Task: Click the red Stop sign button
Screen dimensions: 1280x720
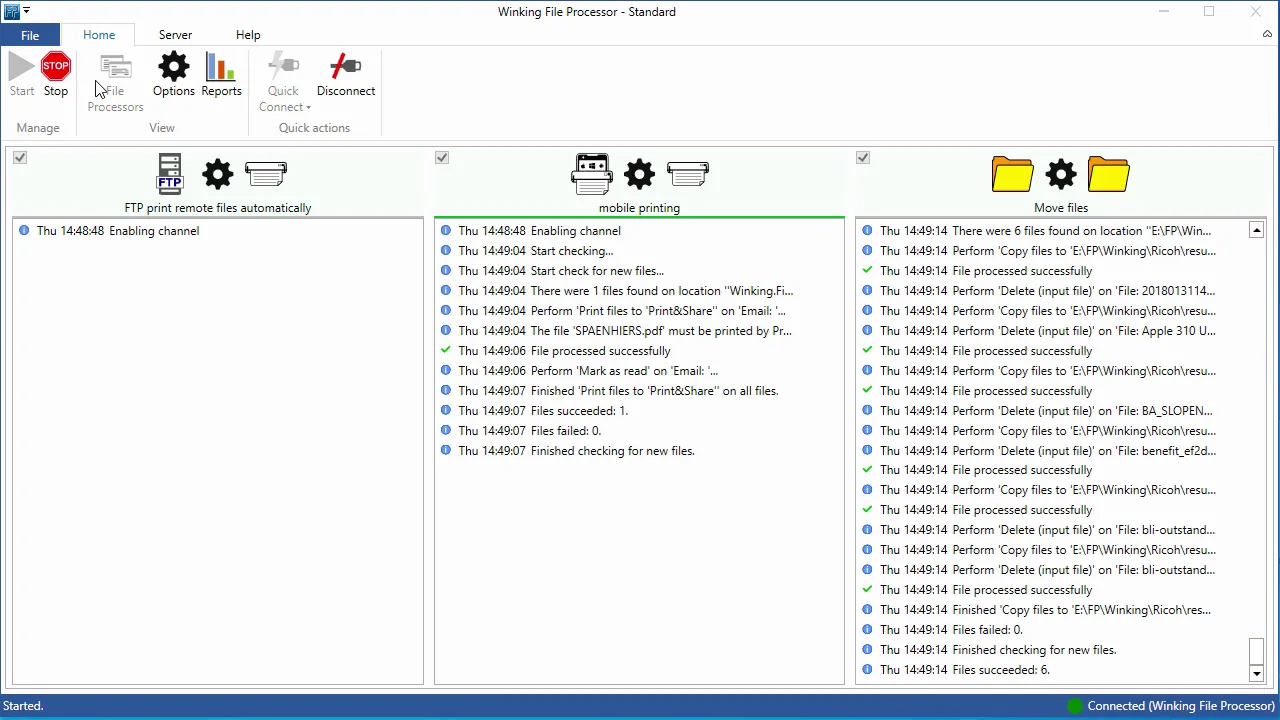Action: coord(56,67)
